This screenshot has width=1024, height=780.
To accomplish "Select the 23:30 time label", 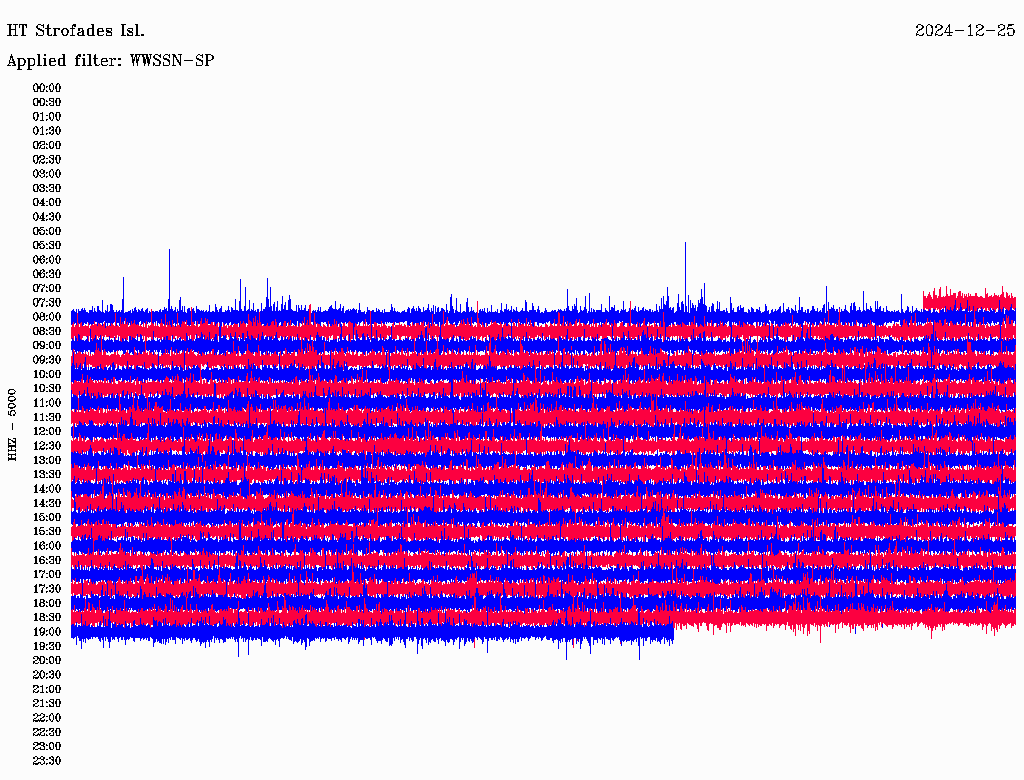I will point(47,761).
